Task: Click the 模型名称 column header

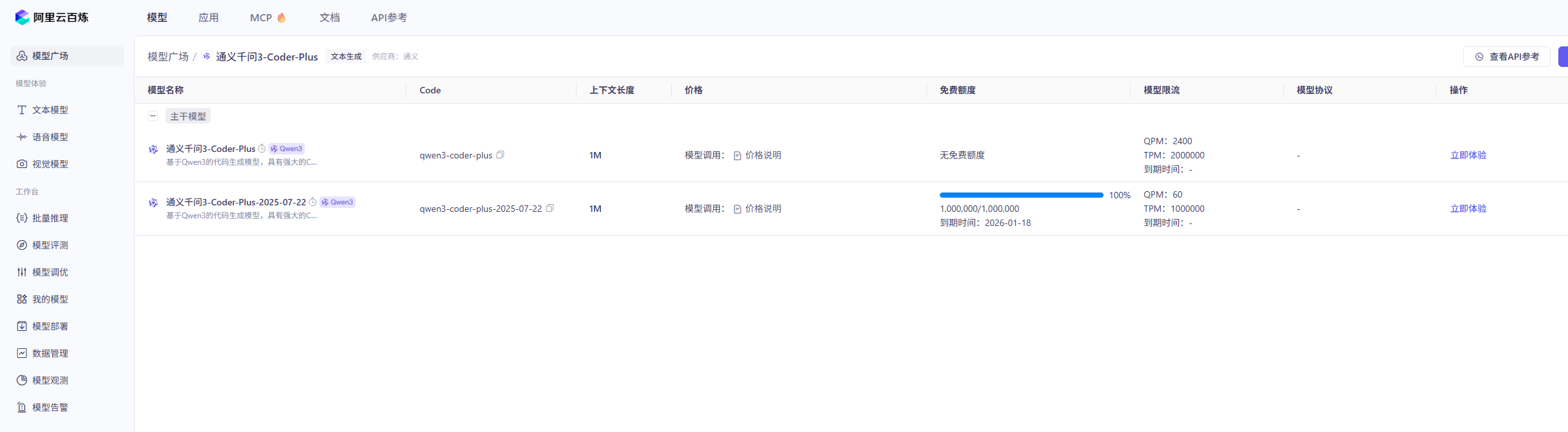Action: (166, 90)
